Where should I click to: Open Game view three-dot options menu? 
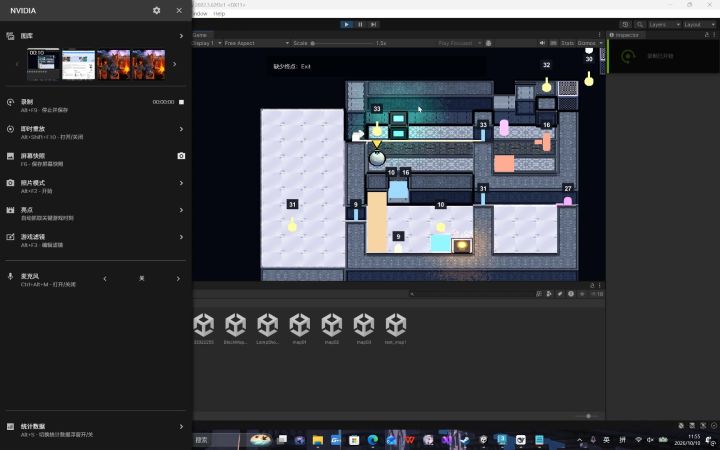pyautogui.click(x=599, y=35)
